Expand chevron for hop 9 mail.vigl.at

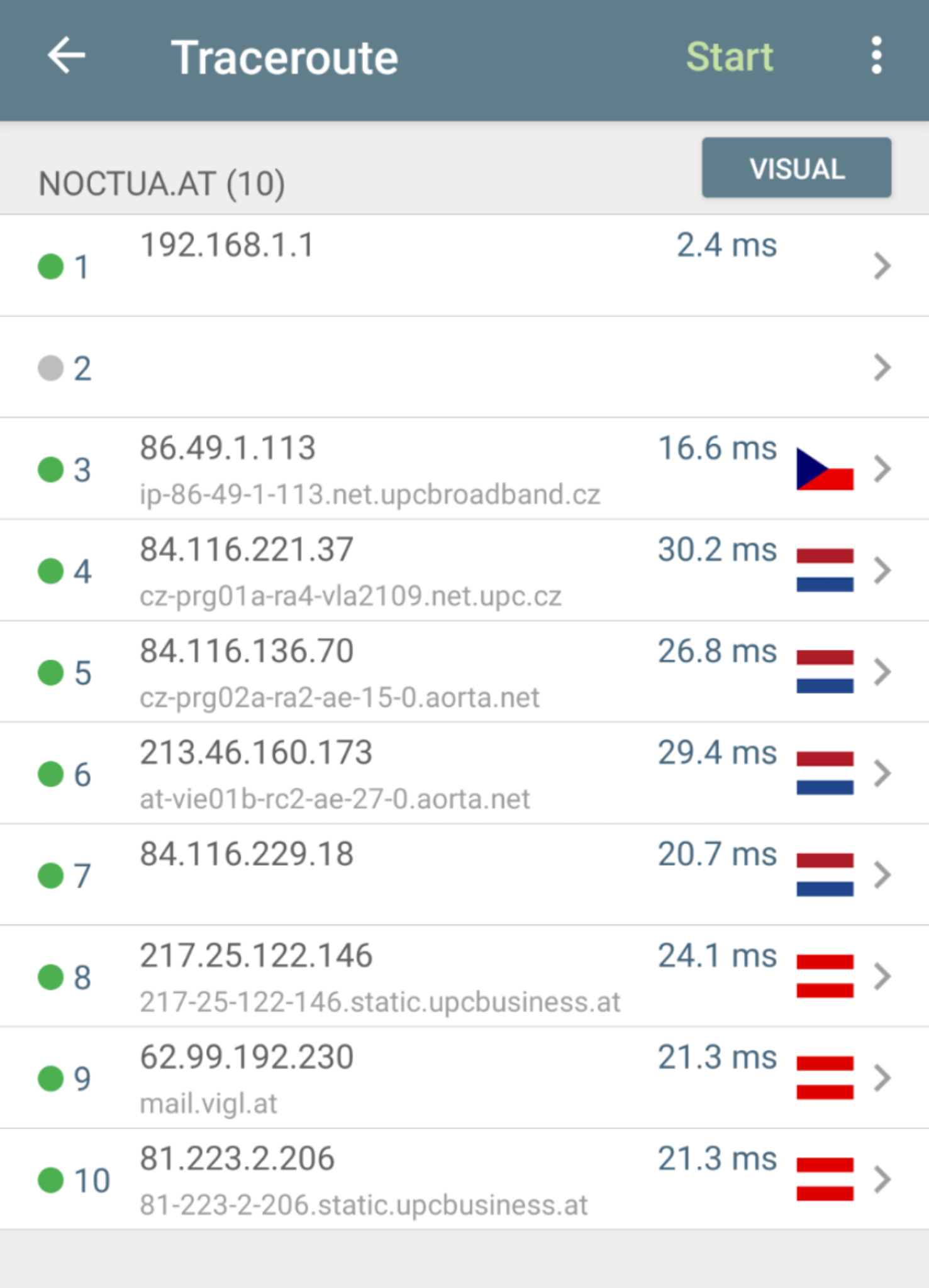pos(882,1078)
